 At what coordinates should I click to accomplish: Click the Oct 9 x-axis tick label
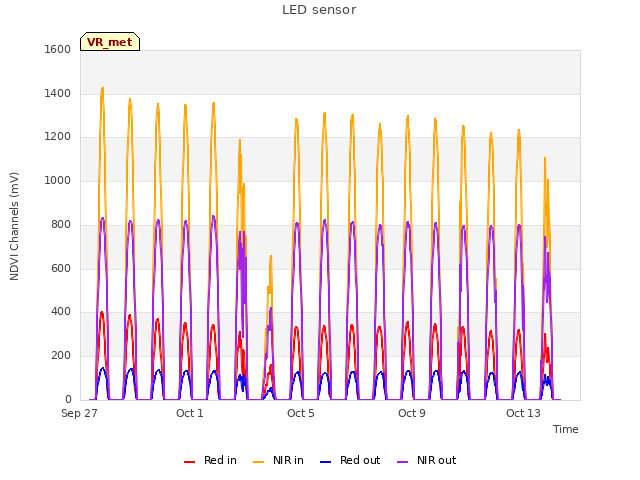pyautogui.click(x=412, y=413)
